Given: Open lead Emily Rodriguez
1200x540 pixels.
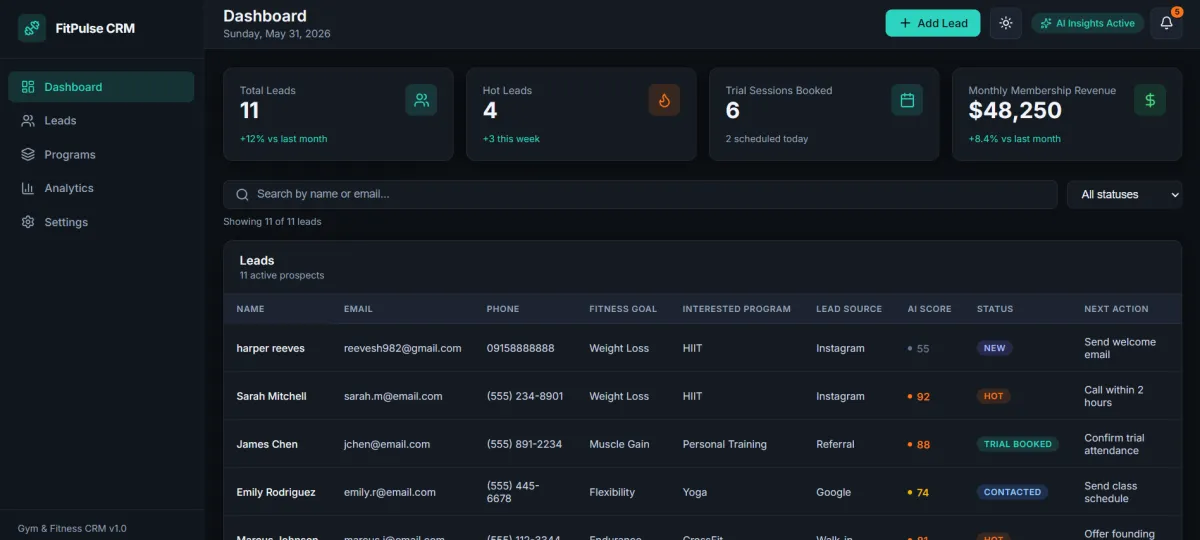Looking at the screenshot, I should click(x=276, y=493).
